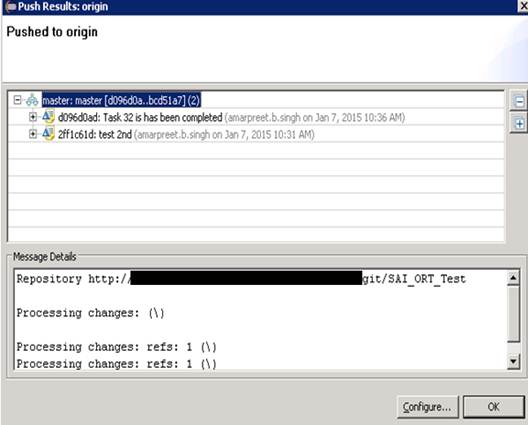Click the Expand All plus icon button
Viewport: 528px width, 425px height.
pyautogui.click(x=519, y=124)
